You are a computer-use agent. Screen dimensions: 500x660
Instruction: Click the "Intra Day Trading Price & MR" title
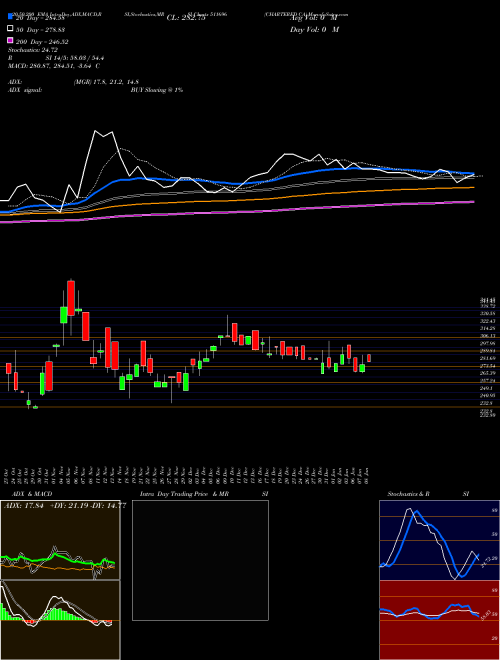coord(184,494)
